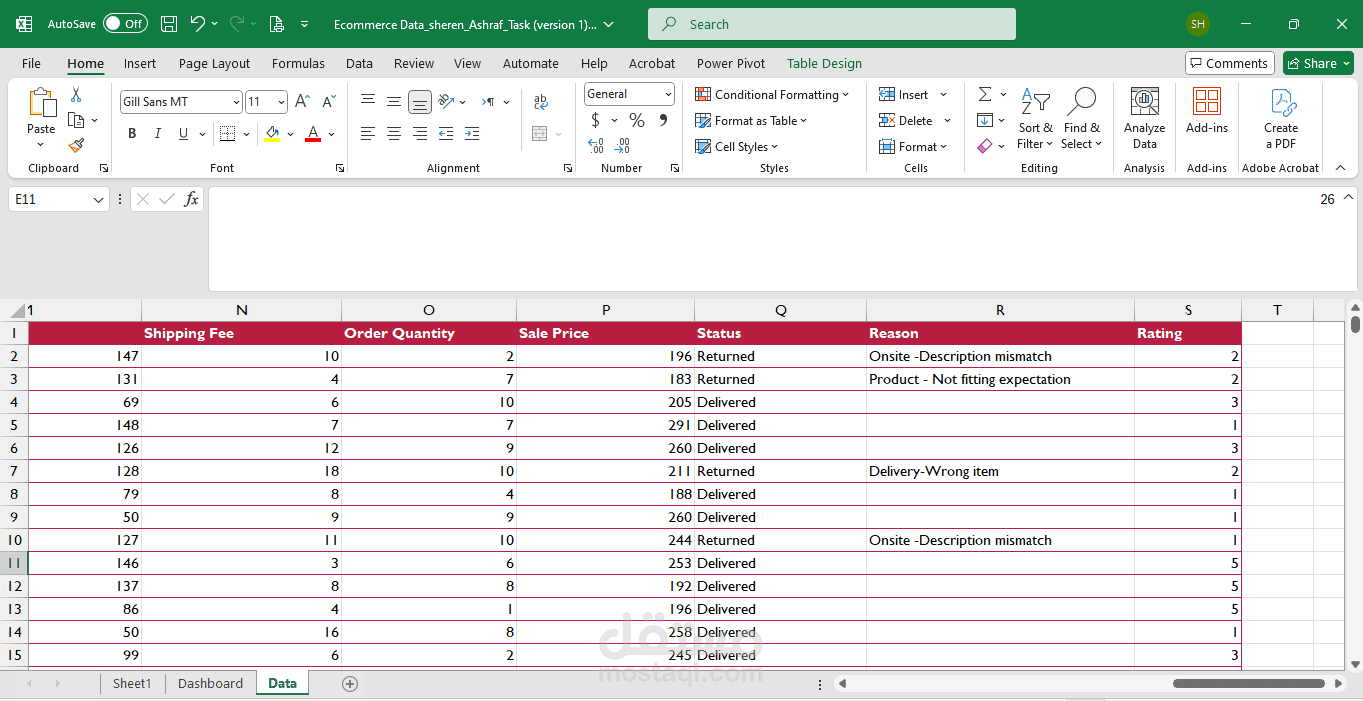This screenshot has width=1363, height=701.
Task: Click the Add-ins icon
Action: point(1207,110)
